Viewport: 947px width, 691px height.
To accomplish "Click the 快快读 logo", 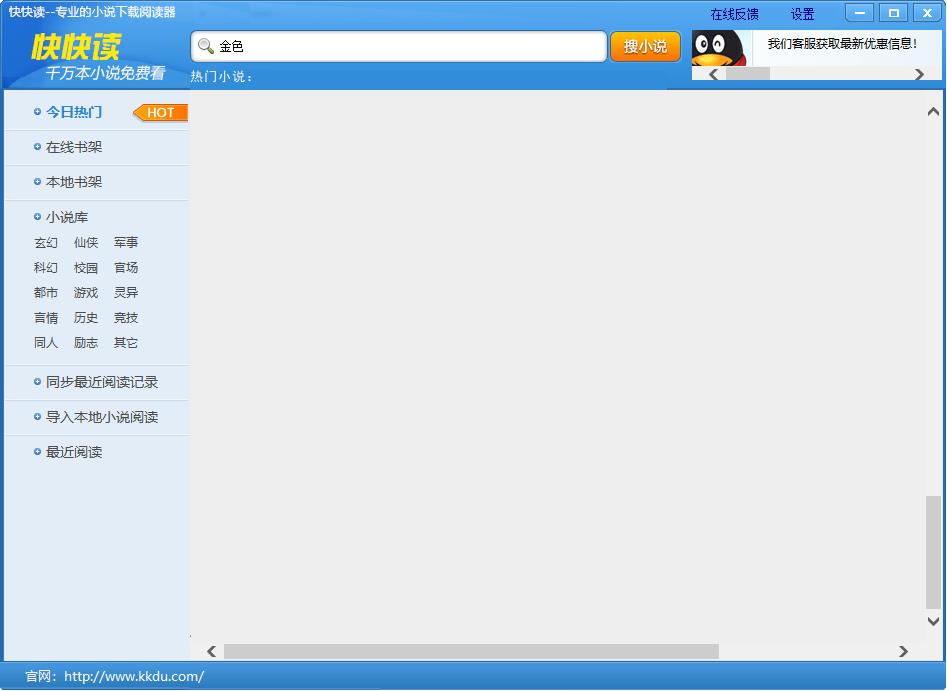I will click(76, 47).
